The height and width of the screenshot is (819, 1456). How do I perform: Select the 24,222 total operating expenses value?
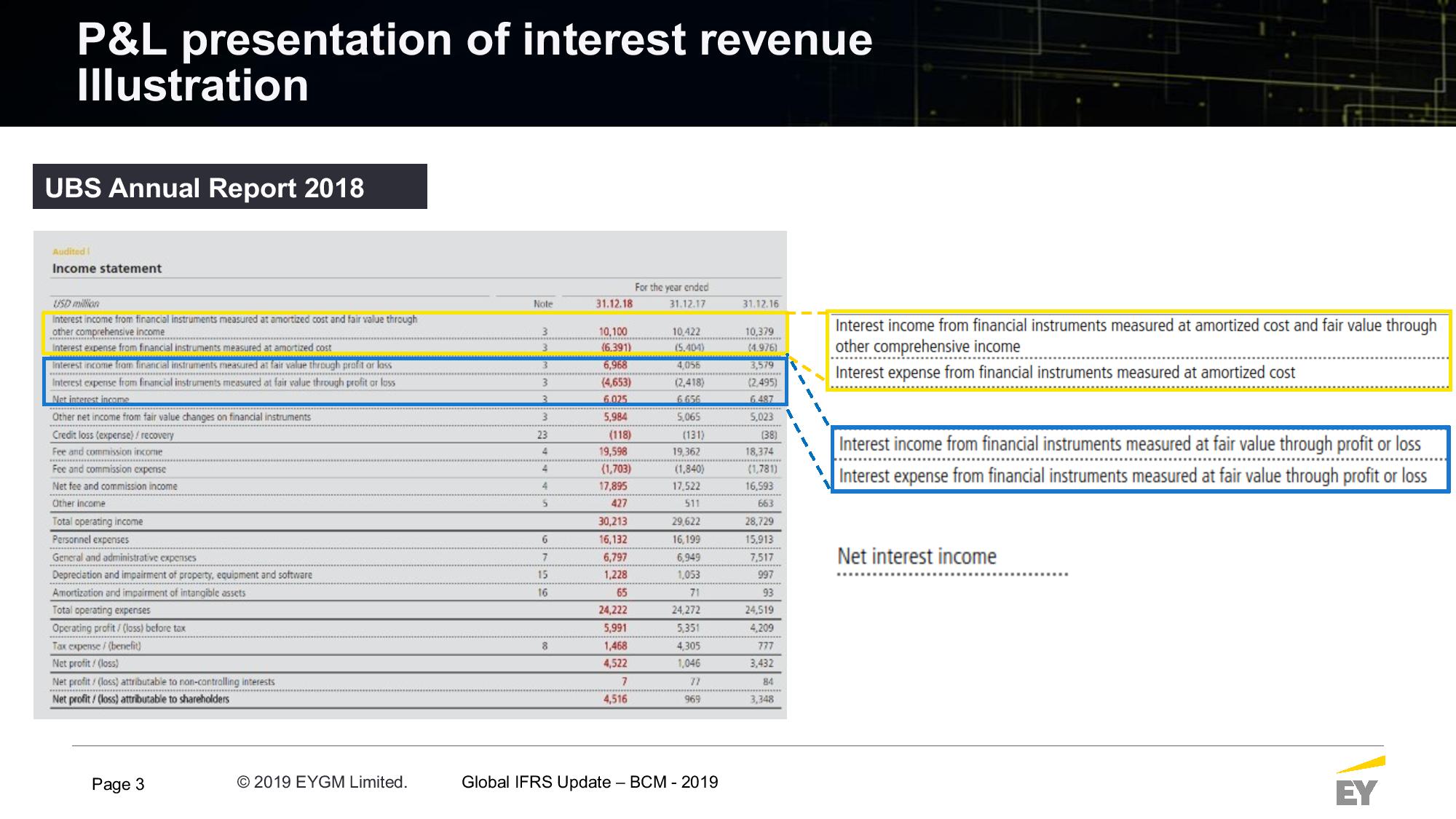(x=613, y=610)
